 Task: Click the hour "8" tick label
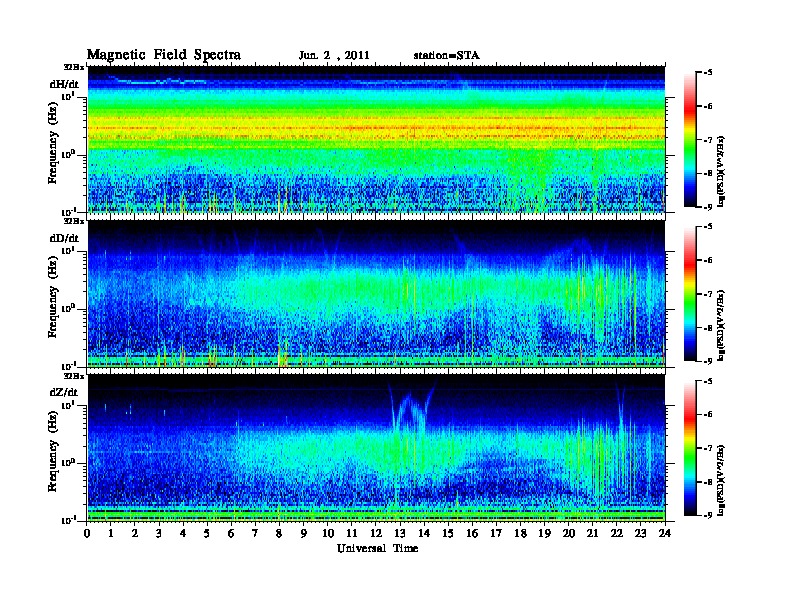pyautogui.click(x=279, y=534)
